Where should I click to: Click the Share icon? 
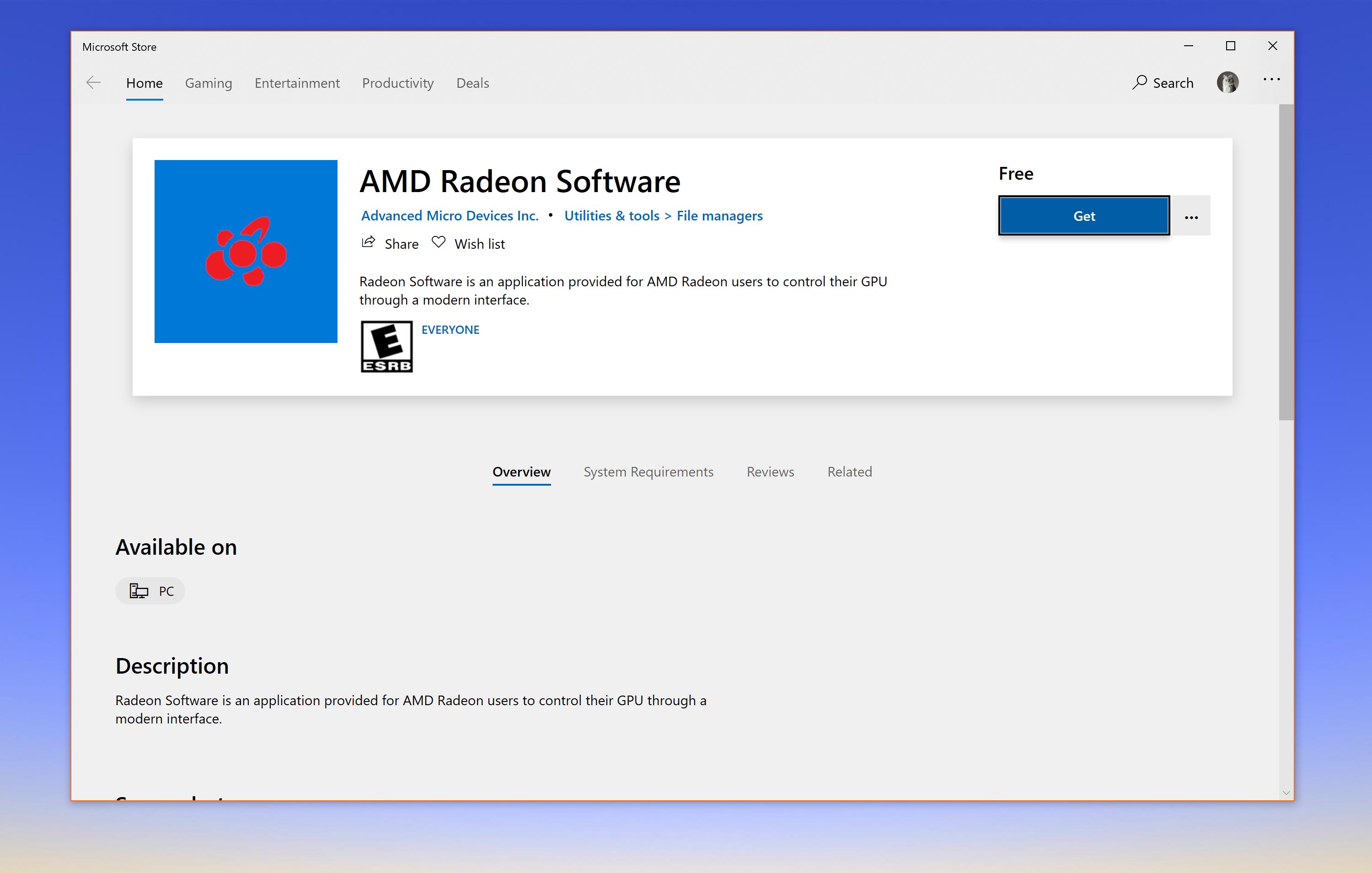[368, 242]
